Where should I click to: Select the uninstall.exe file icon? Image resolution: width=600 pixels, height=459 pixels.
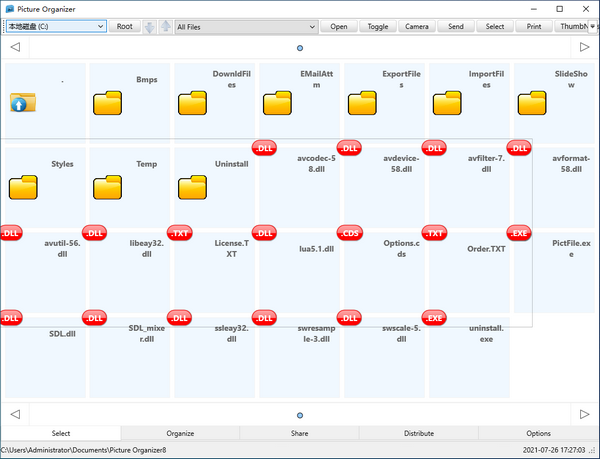point(434,318)
